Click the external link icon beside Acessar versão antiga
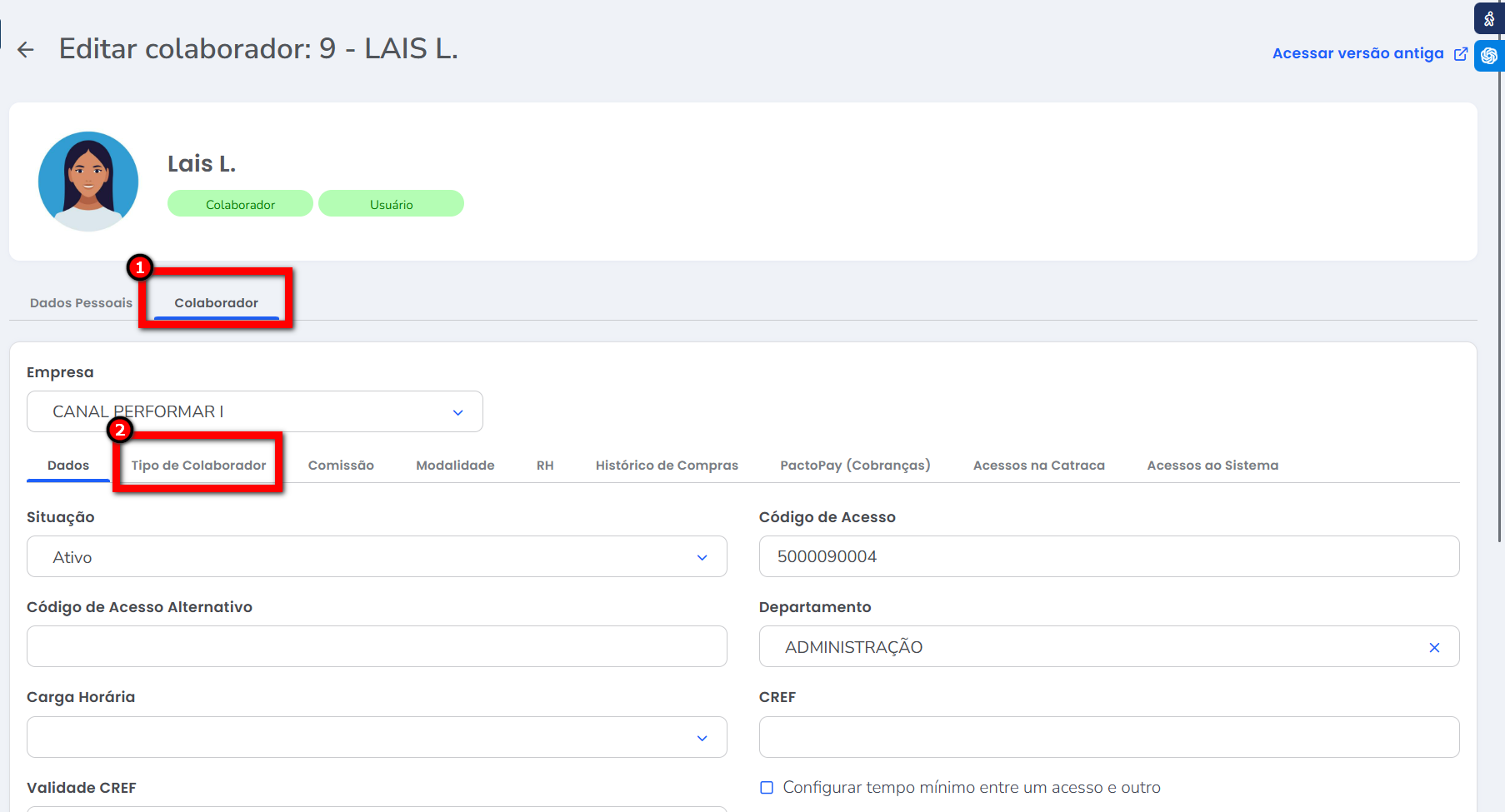 point(1460,54)
